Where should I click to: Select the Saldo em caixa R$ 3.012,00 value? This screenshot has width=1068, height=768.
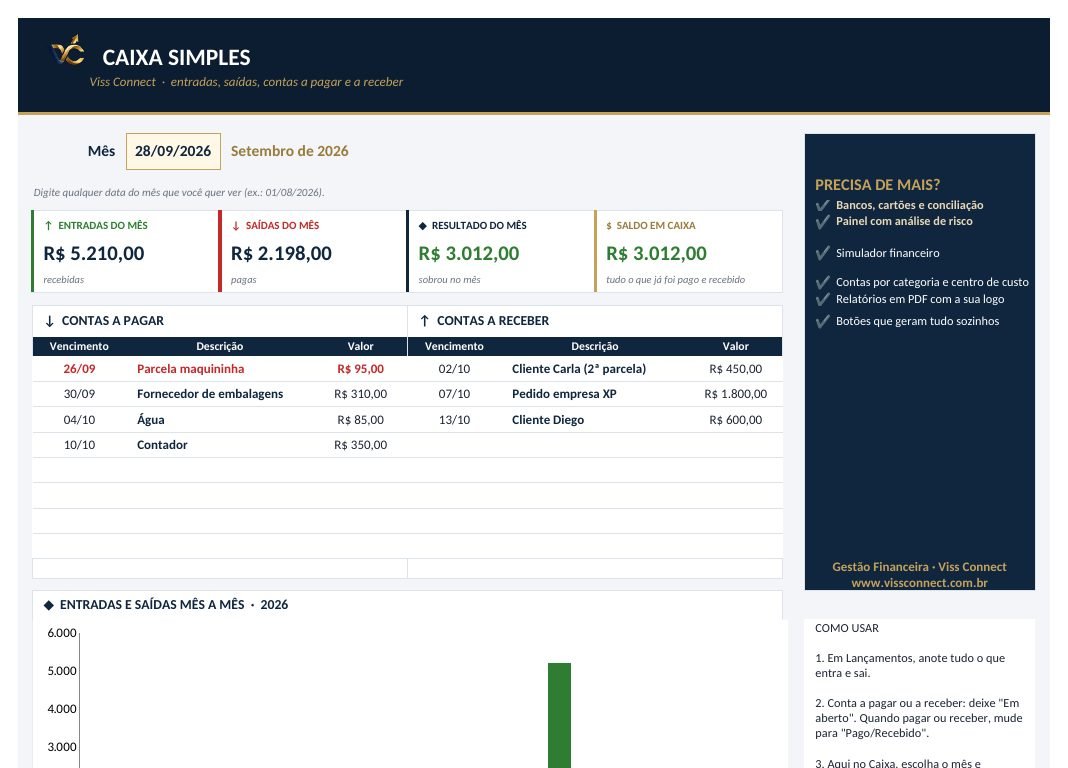pyautogui.click(x=657, y=253)
